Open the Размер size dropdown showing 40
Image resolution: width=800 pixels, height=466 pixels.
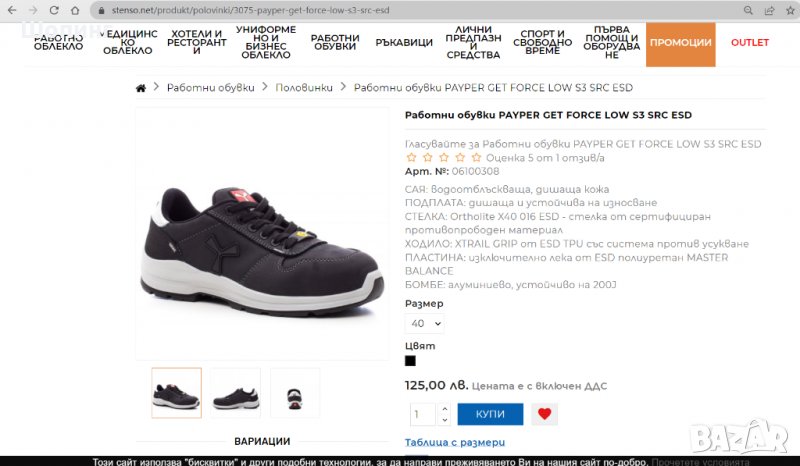[x=424, y=323]
